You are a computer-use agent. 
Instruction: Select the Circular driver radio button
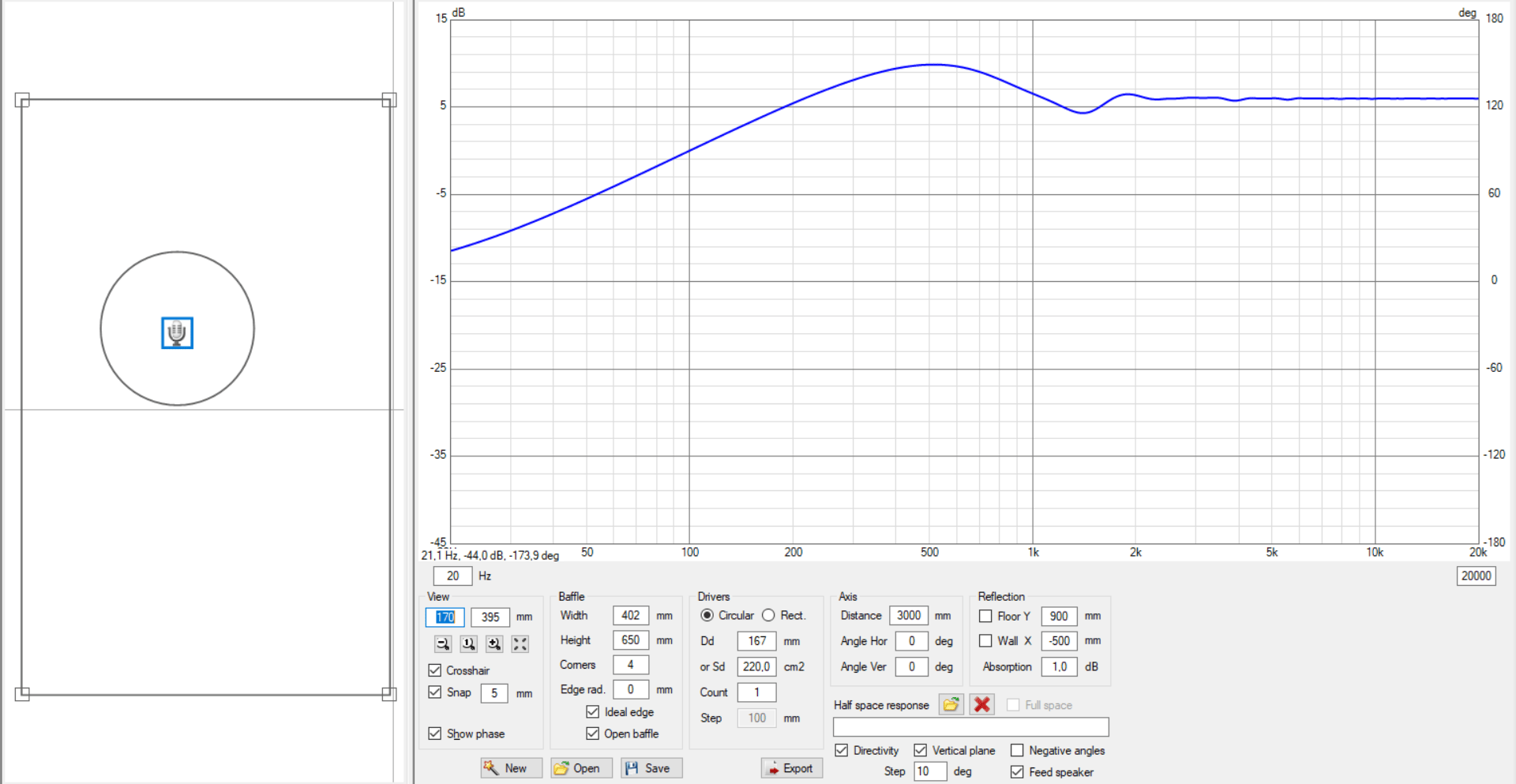(707, 615)
